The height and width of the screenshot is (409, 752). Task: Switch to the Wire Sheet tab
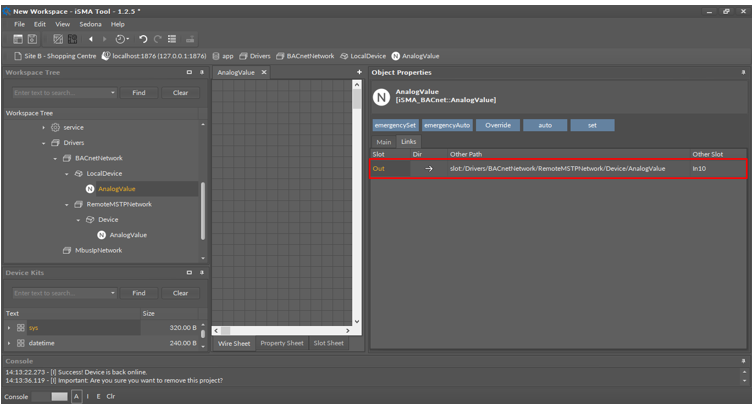tap(234, 343)
